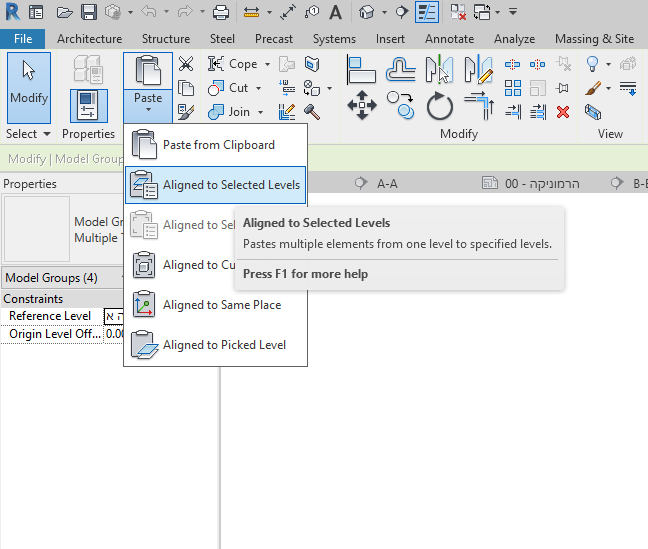The width and height of the screenshot is (648, 549).
Task: Expand the Cope dropdown arrow
Action: click(267, 64)
